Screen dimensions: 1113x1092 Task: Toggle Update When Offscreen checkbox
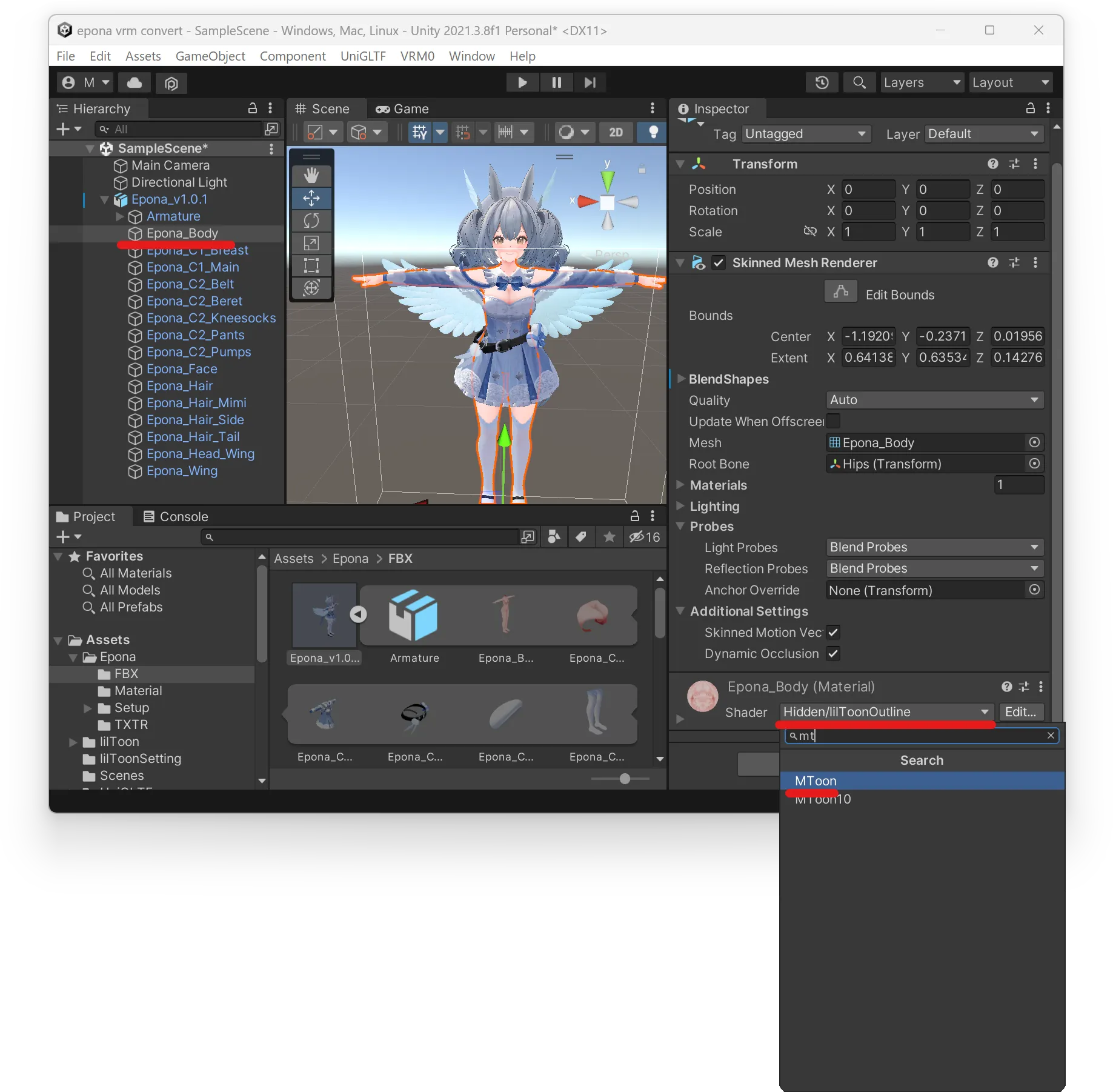834,421
